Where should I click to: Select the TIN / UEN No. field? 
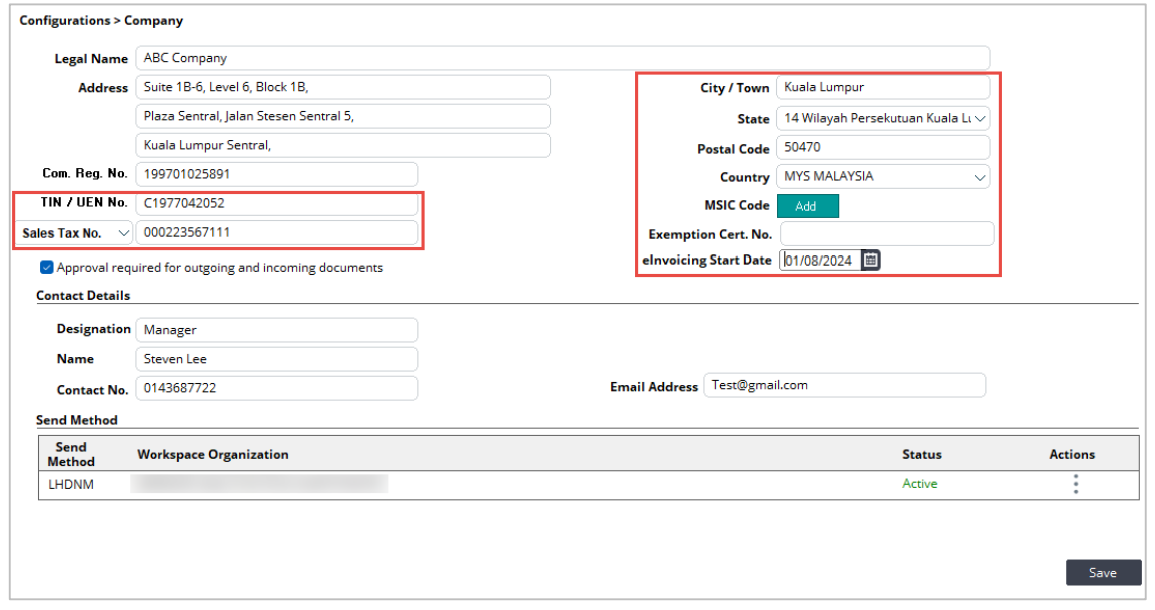pos(276,203)
